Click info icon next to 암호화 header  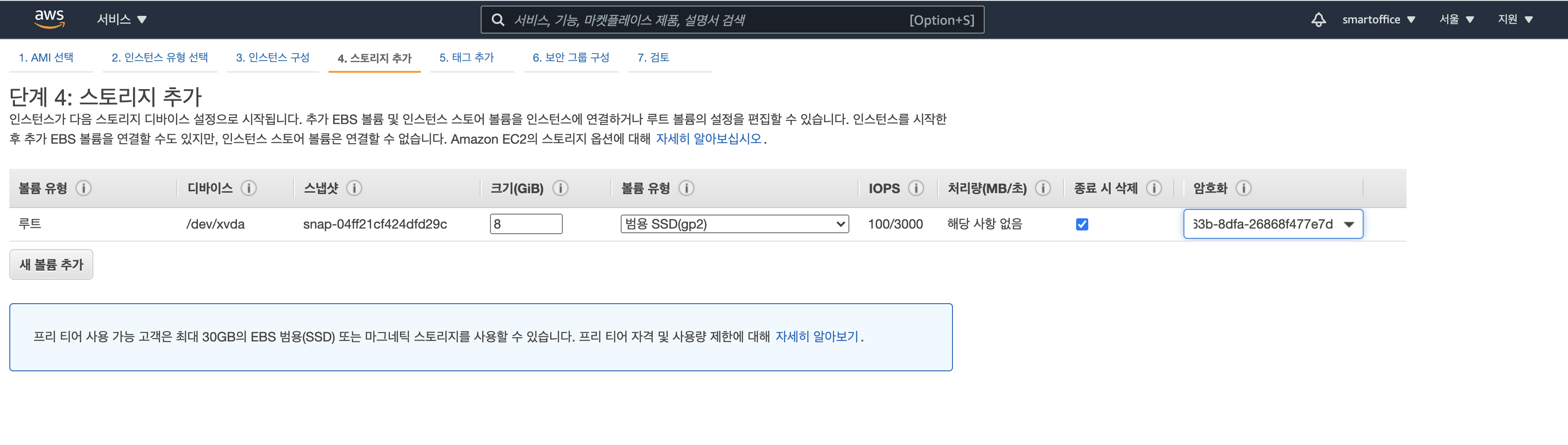pos(1244,188)
